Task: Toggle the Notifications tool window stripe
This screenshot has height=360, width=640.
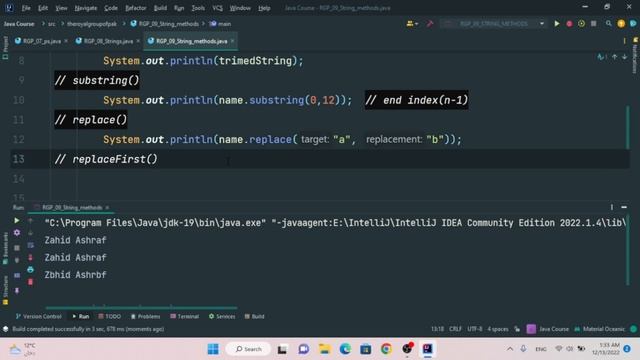Action: [x=635, y=55]
